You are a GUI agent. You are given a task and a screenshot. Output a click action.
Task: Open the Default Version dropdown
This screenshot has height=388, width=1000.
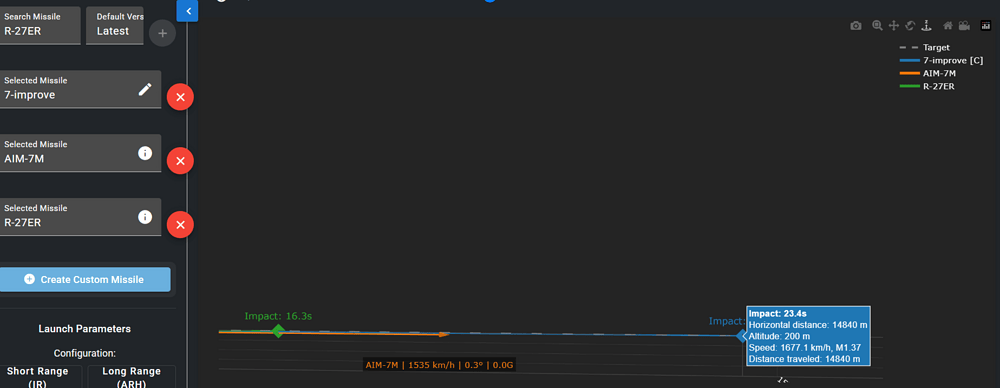pyautogui.click(x=115, y=26)
